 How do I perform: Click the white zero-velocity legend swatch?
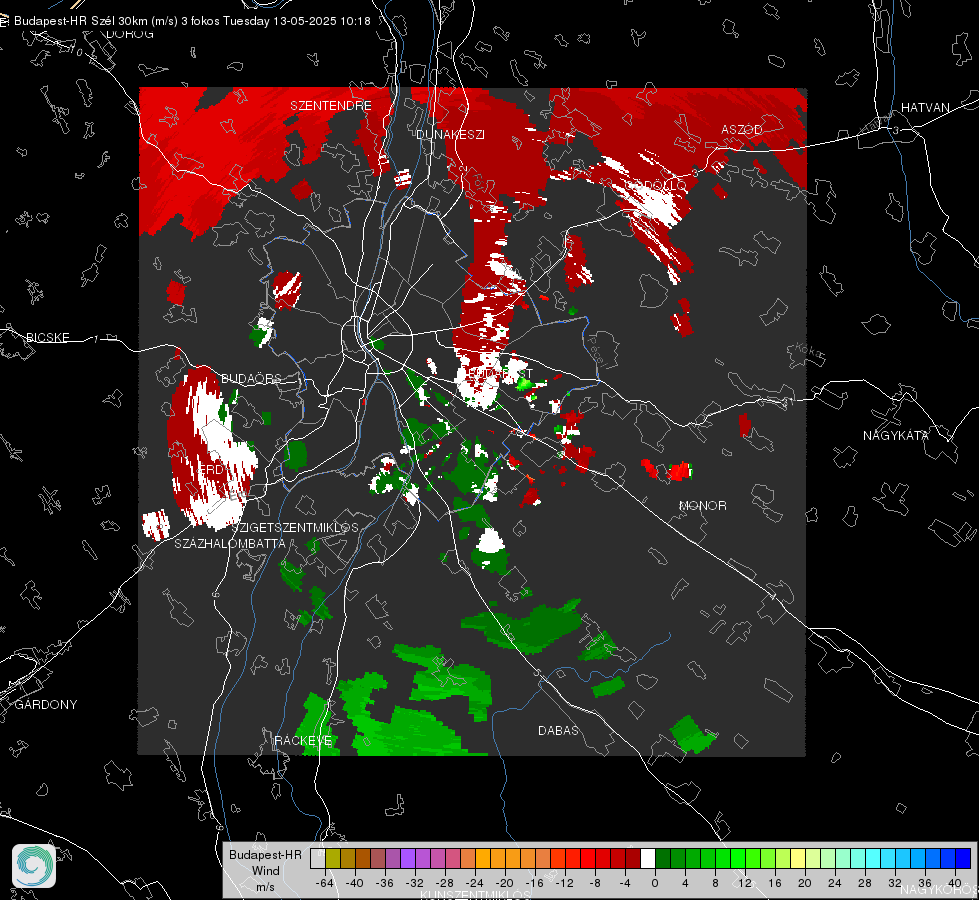click(648, 858)
